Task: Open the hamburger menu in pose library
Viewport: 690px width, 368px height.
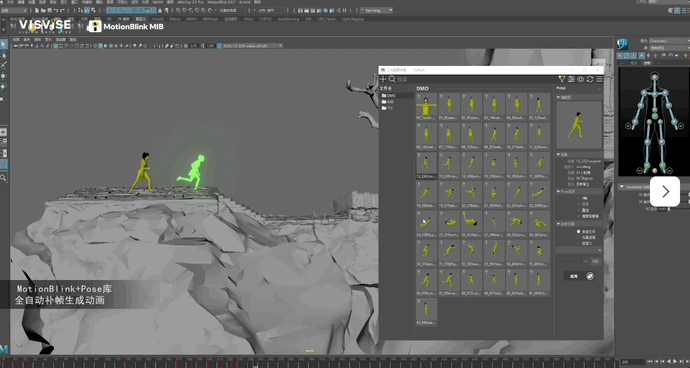Action: pyautogui.click(x=599, y=79)
